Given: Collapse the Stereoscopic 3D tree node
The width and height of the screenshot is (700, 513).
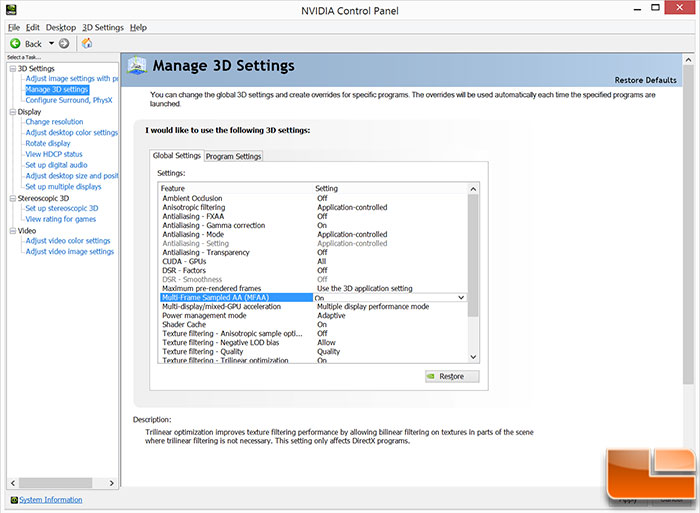Looking at the screenshot, I should coord(13,198).
